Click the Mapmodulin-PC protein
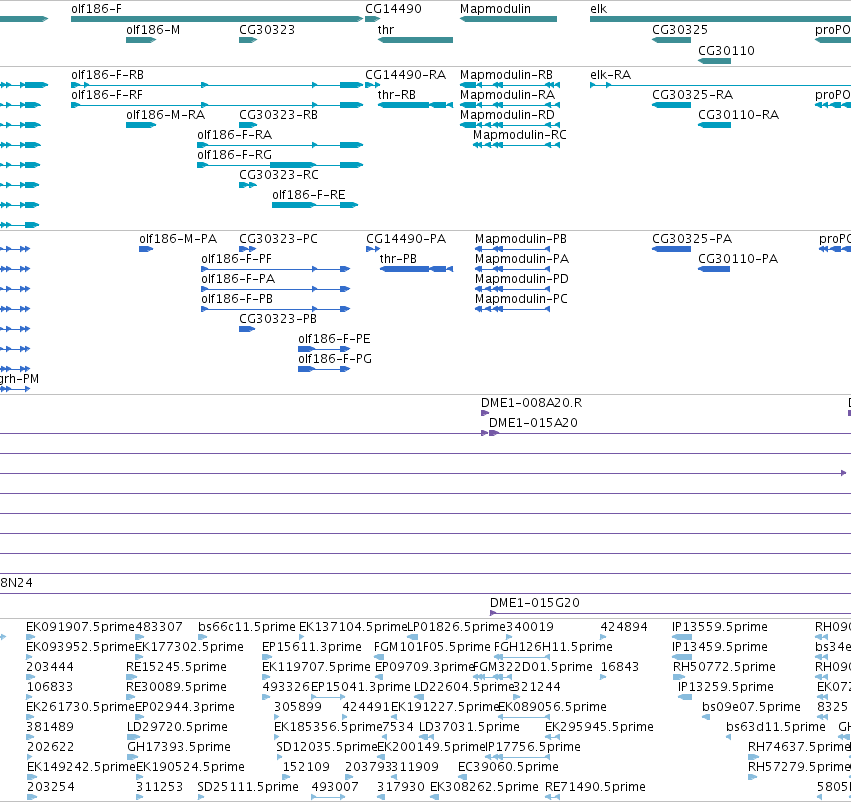Screen dimensions: 851x802 pos(512,309)
